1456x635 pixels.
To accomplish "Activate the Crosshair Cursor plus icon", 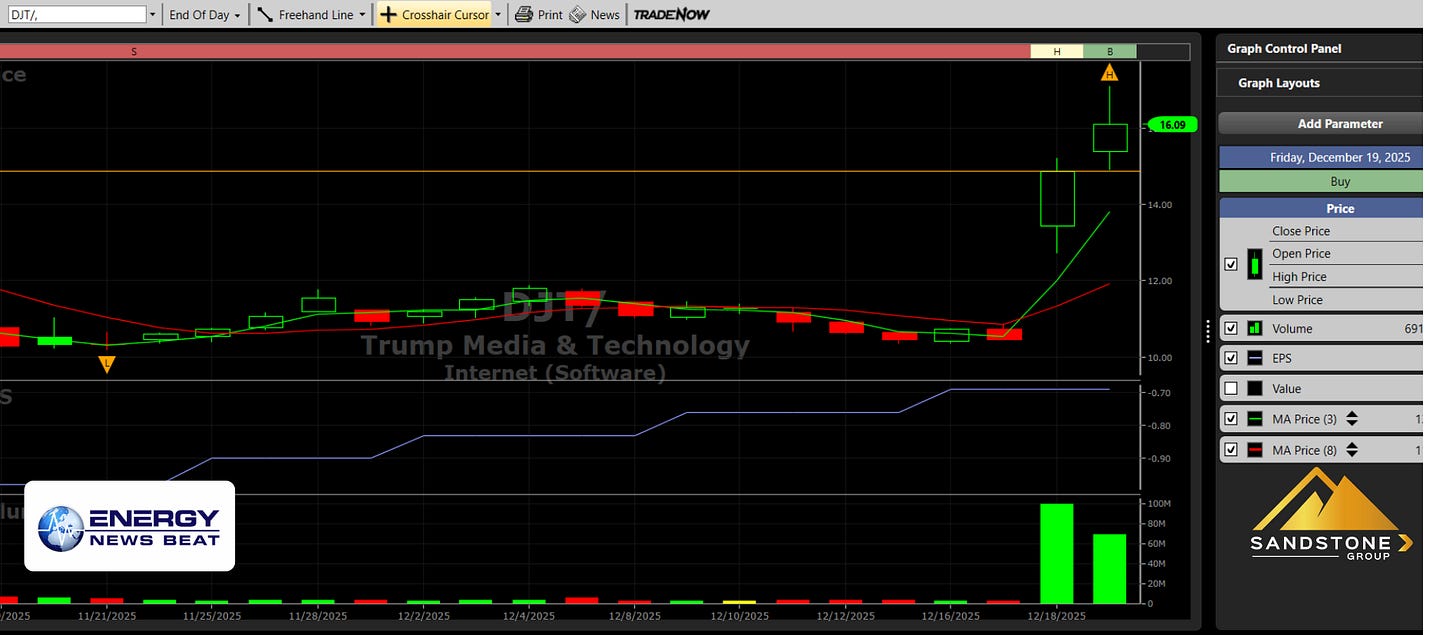I will 389,15.
